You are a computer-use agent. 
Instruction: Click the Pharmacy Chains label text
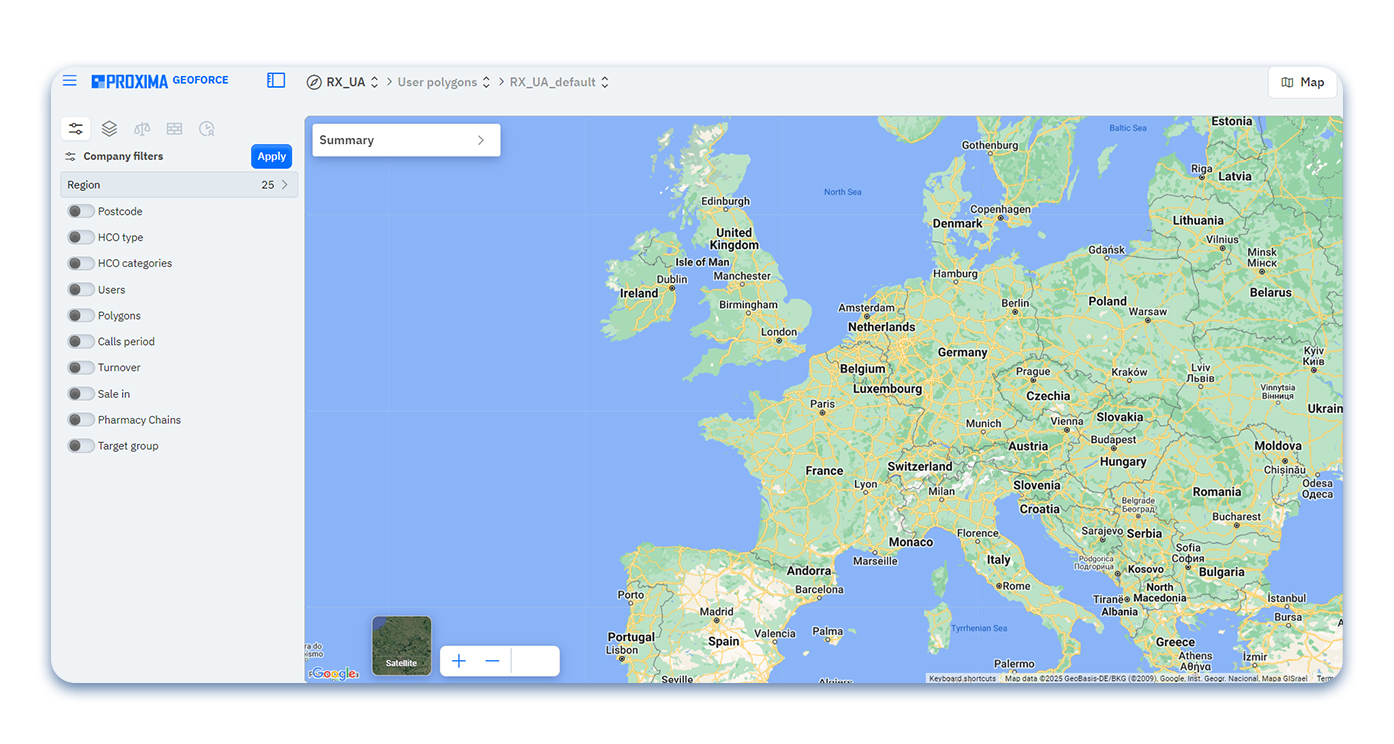point(139,420)
